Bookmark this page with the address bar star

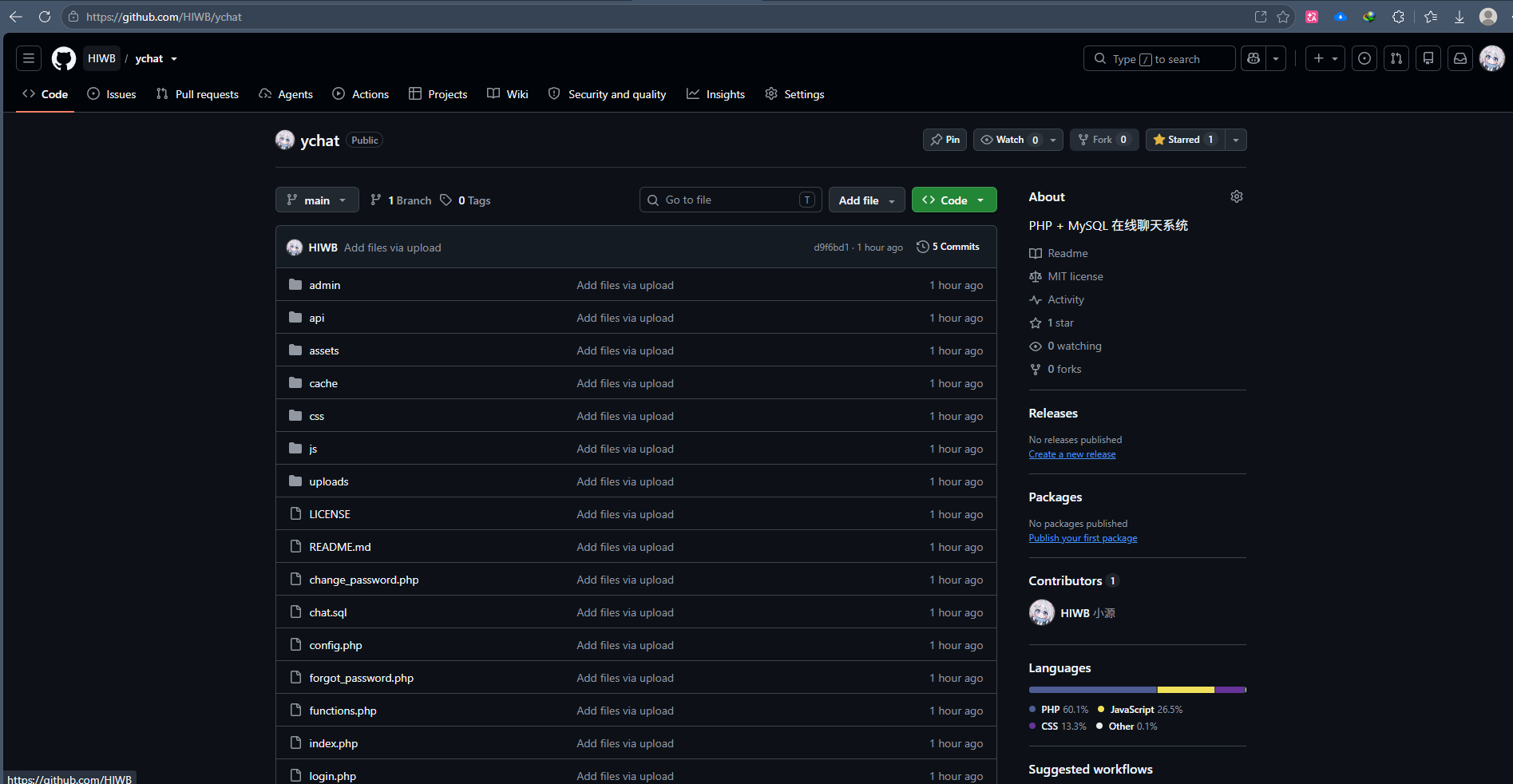click(1283, 17)
